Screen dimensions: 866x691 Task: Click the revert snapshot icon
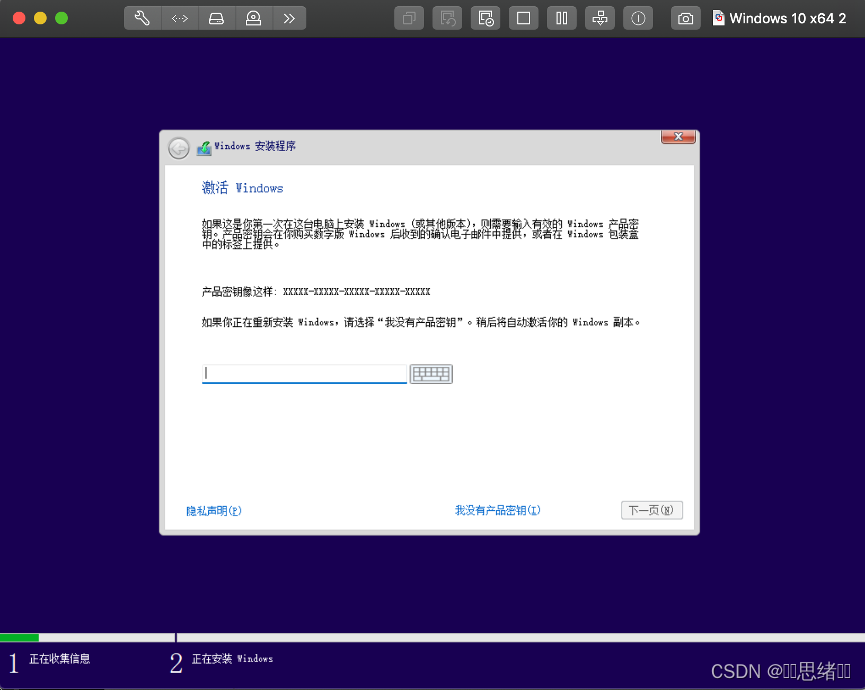pyautogui.click(x=447, y=18)
